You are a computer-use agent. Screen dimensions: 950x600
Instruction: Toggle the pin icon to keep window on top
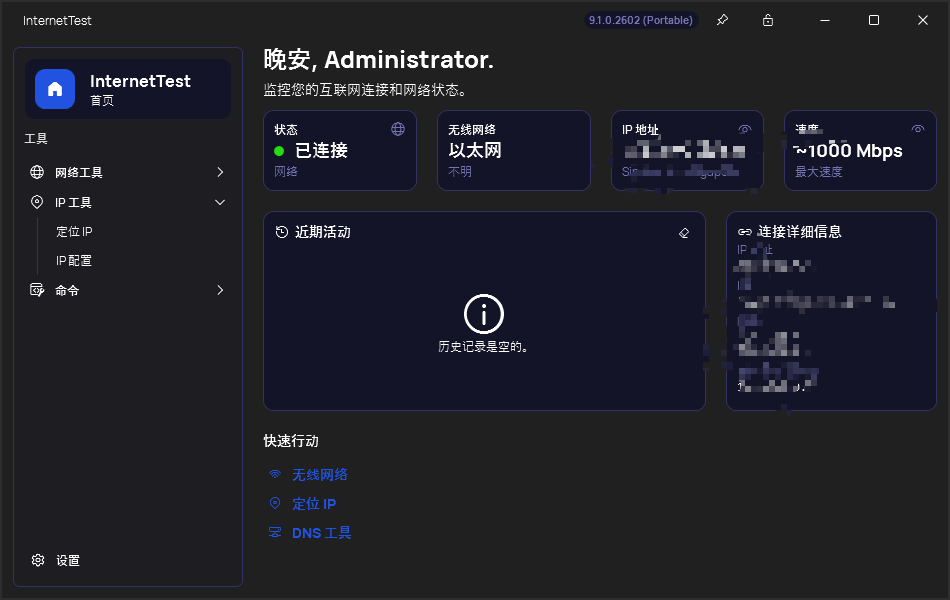[x=722, y=20]
